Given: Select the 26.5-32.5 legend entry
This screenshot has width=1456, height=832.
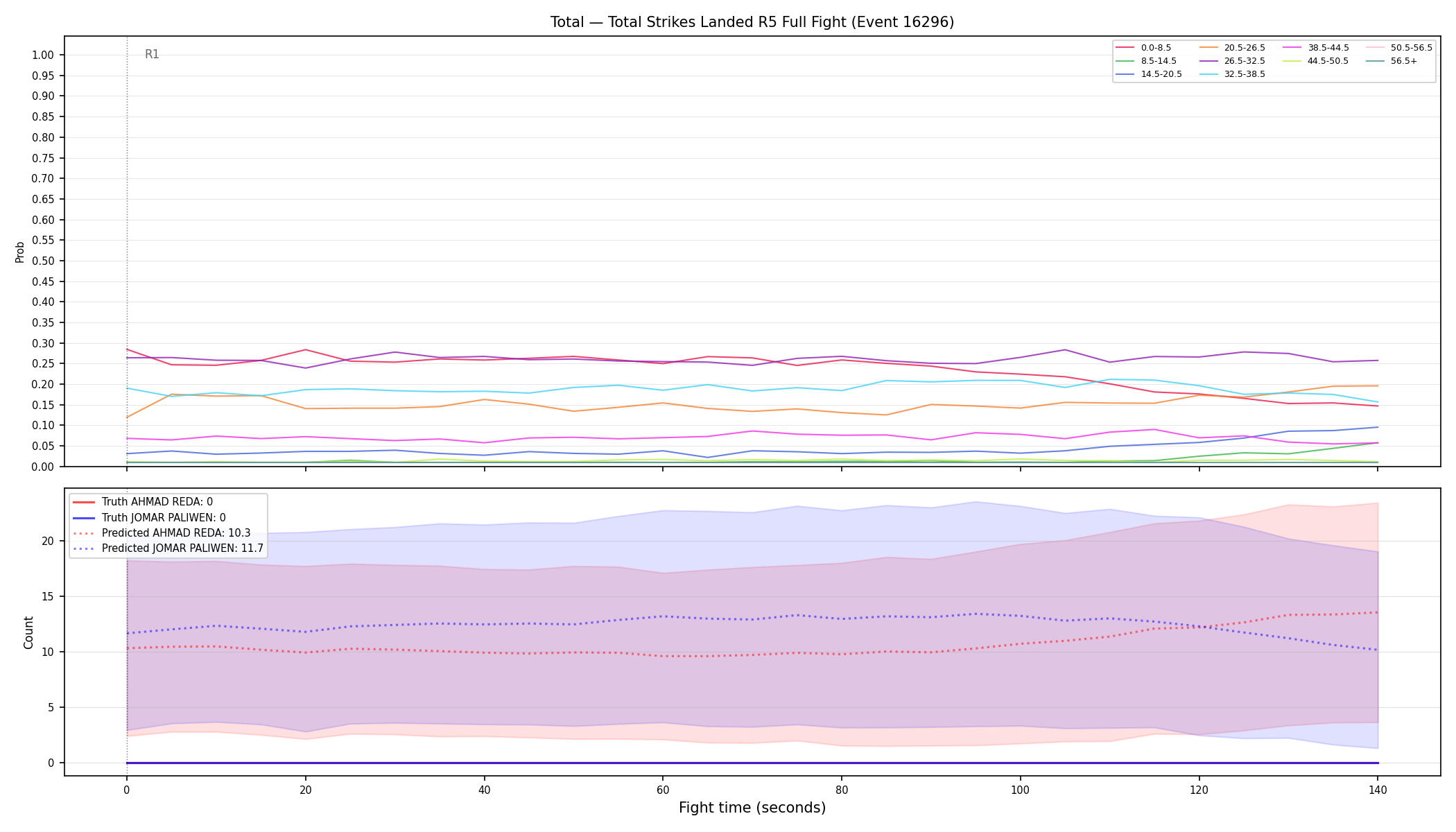Looking at the screenshot, I should 1232,61.
